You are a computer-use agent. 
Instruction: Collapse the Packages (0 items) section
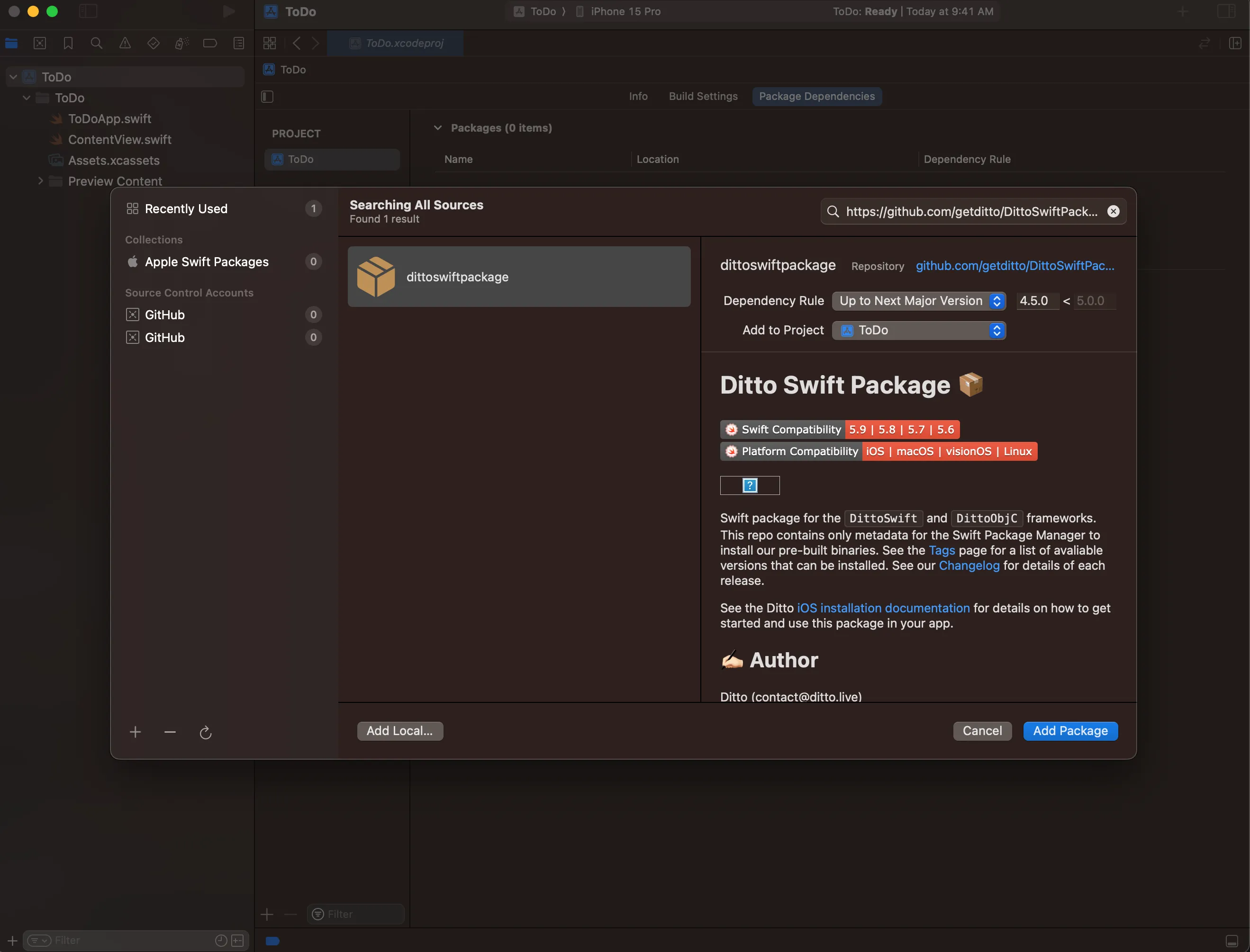click(438, 128)
